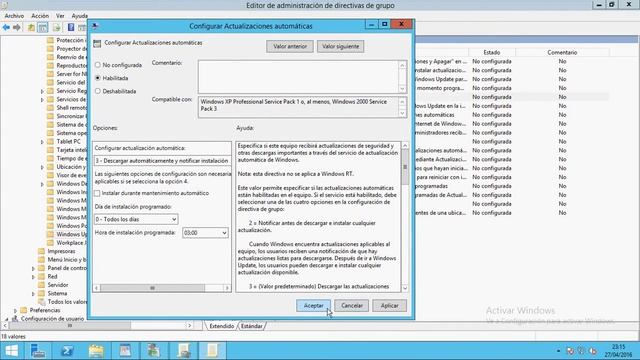The image size is (640, 360).
Task: Select the Deshabilitada radio button
Action: click(98, 91)
